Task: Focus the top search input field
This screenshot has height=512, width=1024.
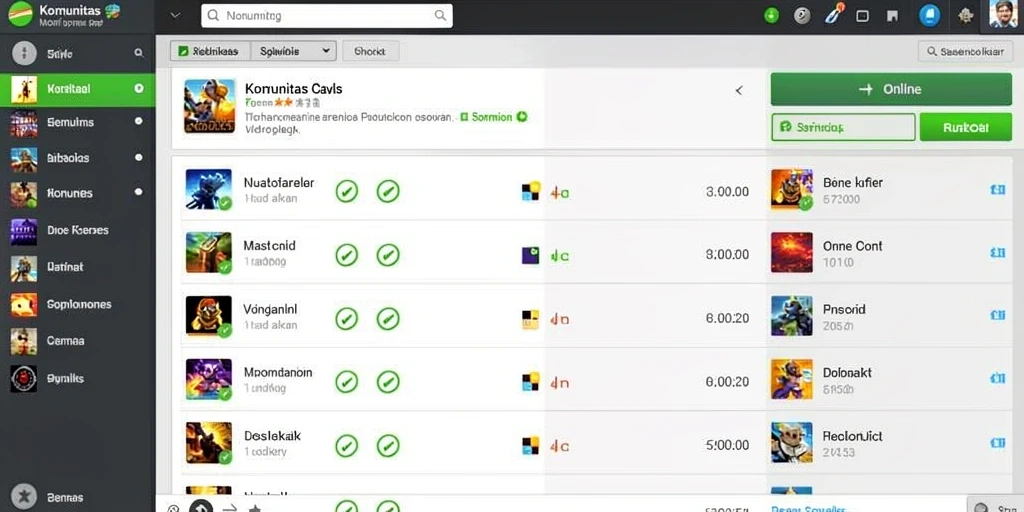Action: pyautogui.click(x=327, y=16)
